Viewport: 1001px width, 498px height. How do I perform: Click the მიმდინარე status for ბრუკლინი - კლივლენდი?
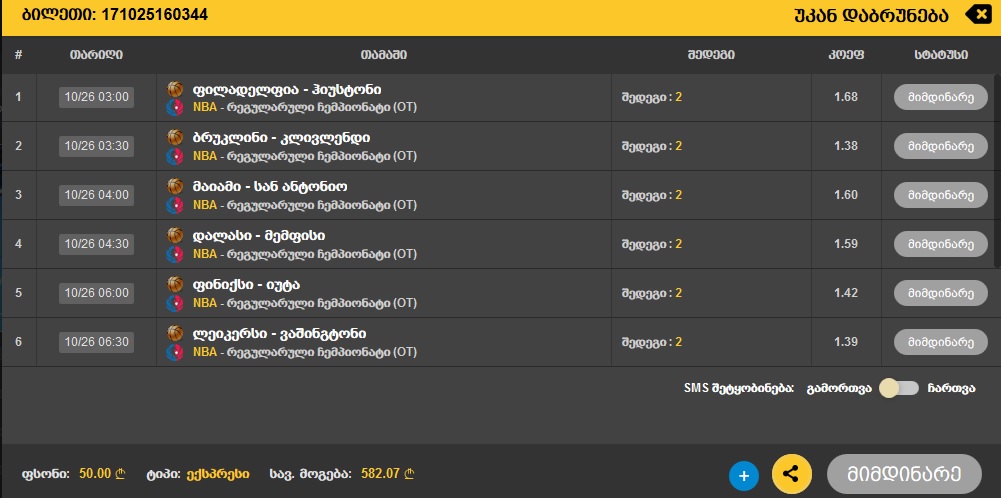(x=940, y=146)
